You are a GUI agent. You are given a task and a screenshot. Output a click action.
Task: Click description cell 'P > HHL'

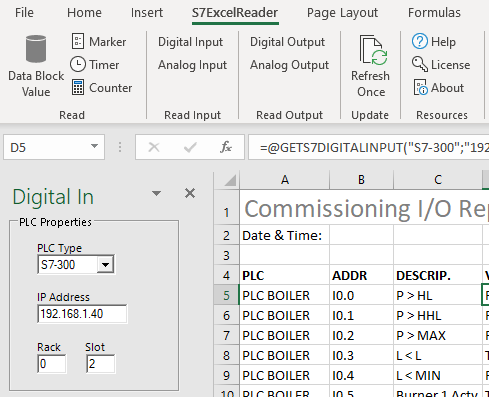point(438,315)
